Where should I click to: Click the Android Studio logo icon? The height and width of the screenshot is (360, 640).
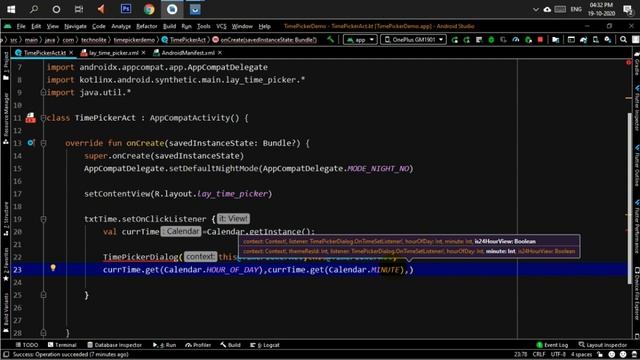[7, 26]
